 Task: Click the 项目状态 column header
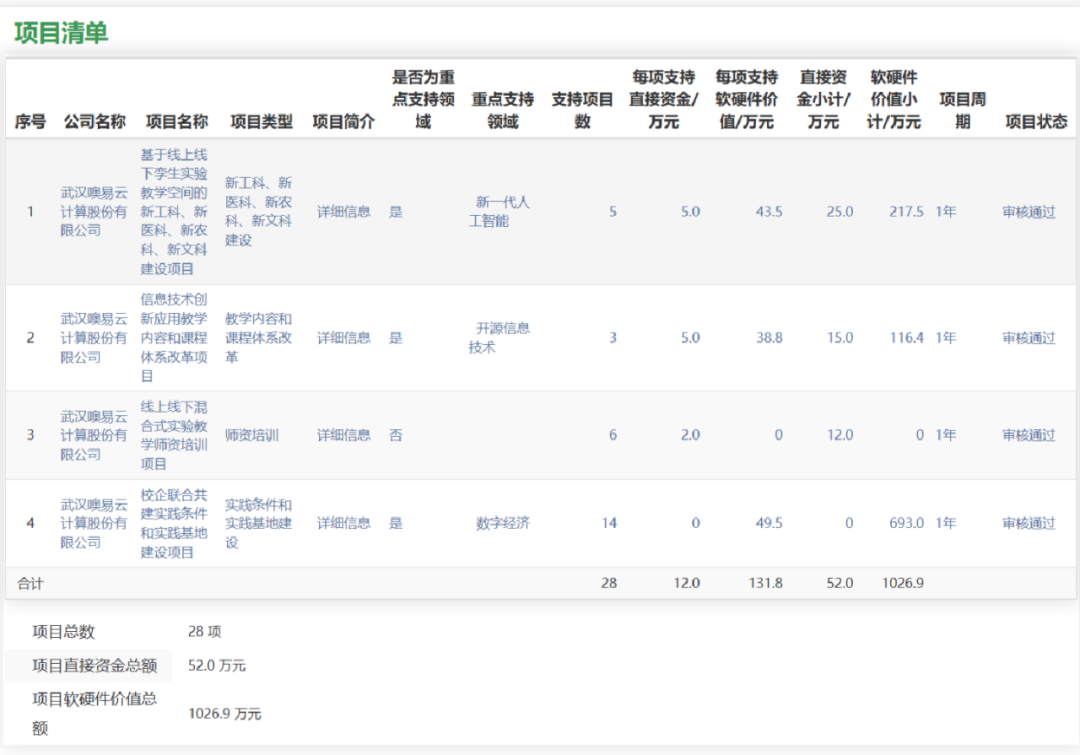(x=1036, y=121)
